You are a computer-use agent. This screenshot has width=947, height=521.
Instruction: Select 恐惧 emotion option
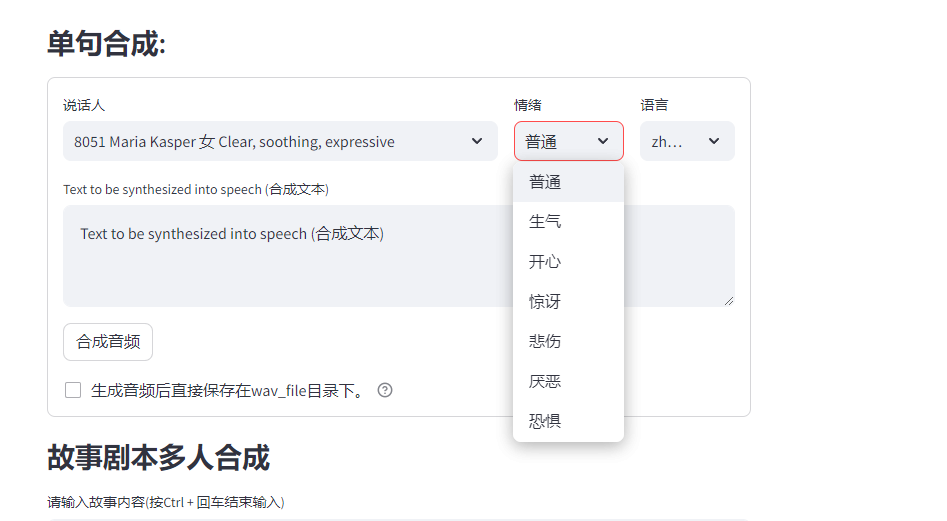(x=545, y=421)
